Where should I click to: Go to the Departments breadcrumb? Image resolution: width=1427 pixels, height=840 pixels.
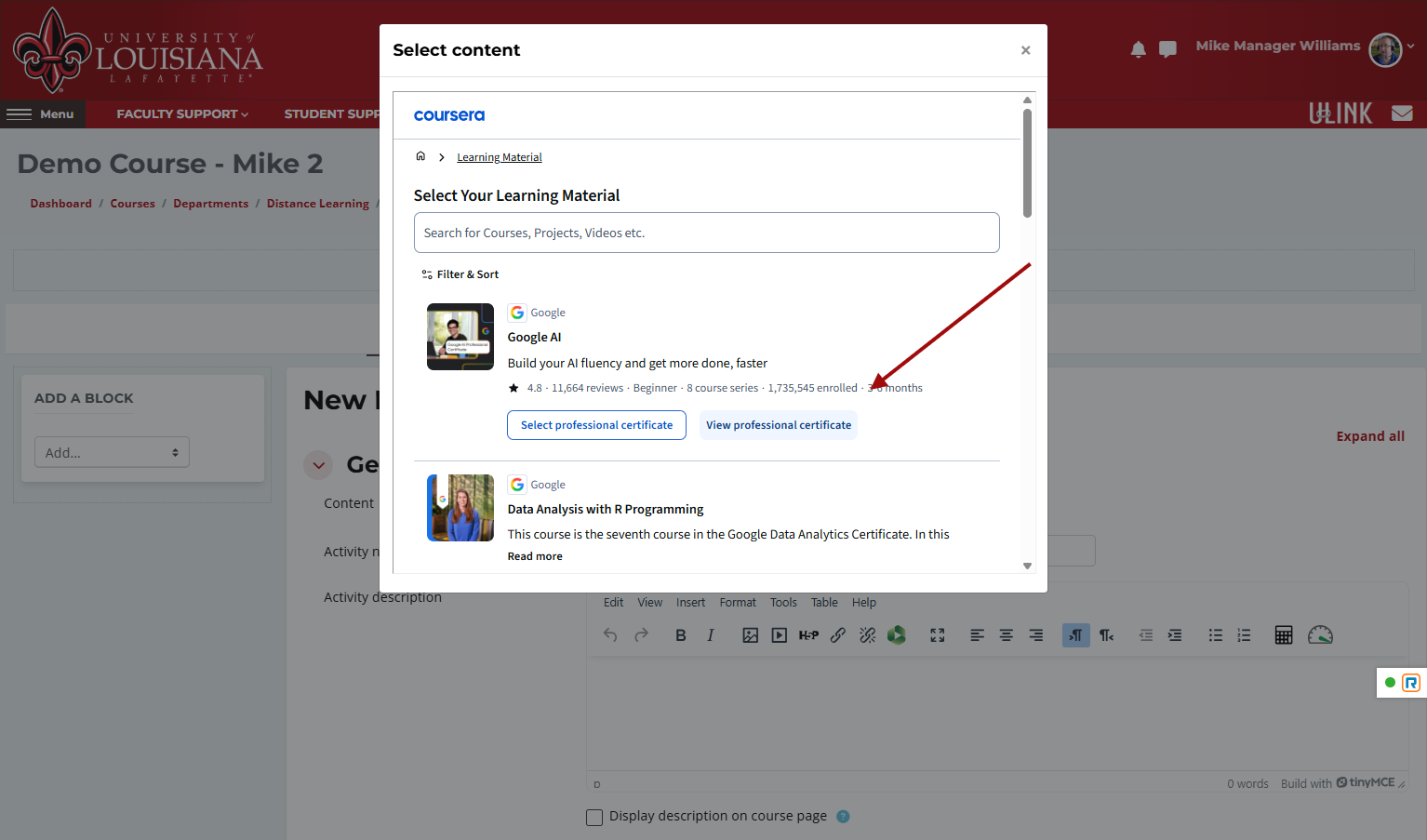(210, 204)
